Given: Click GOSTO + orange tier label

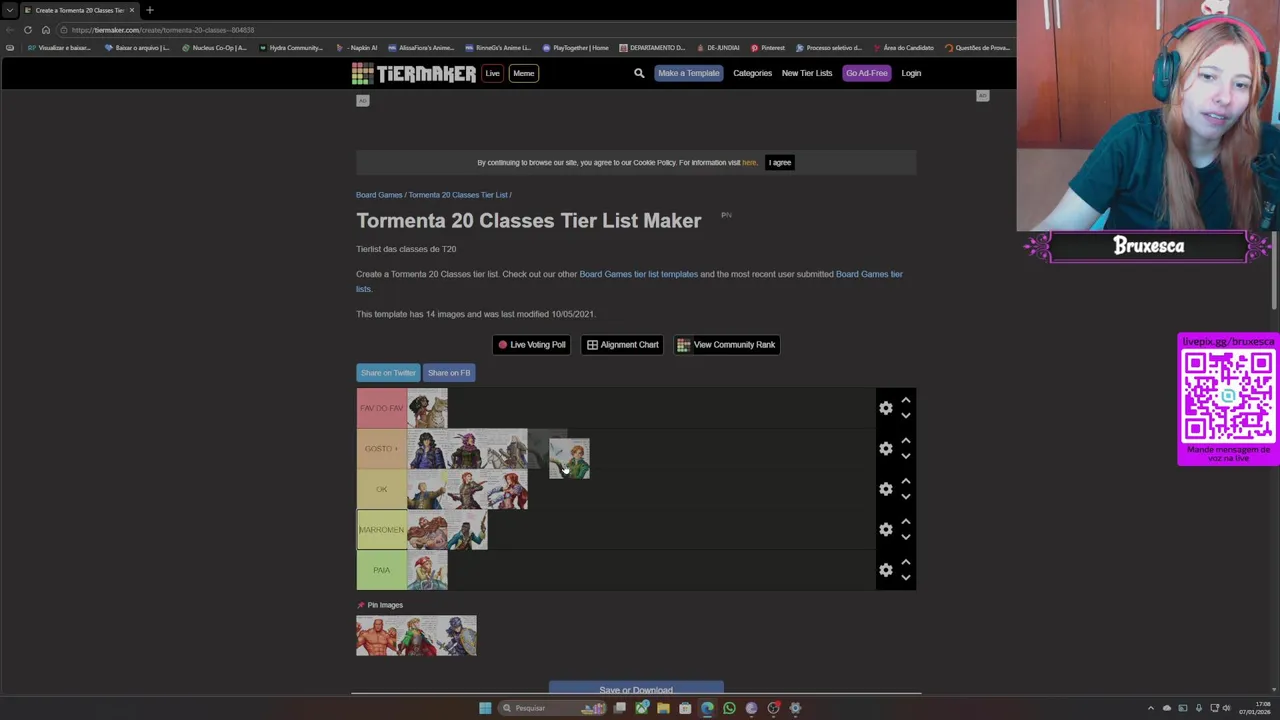Looking at the screenshot, I should tap(381, 449).
